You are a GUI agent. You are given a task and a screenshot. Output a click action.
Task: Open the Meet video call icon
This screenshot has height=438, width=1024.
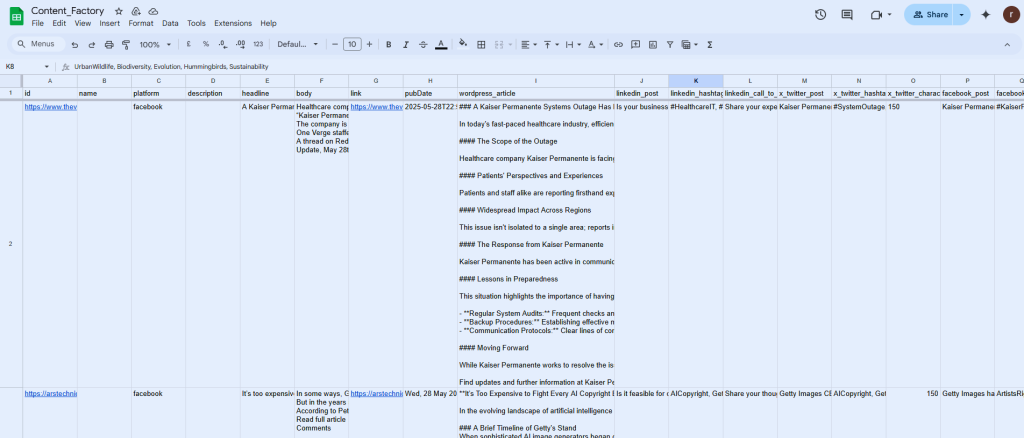876,14
